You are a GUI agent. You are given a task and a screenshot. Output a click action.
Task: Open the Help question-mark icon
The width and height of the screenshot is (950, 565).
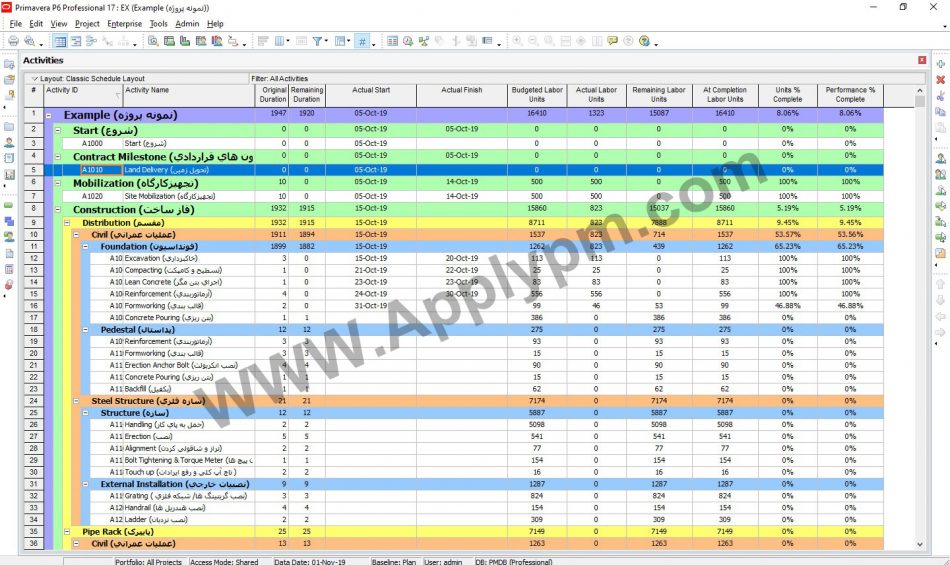pyautogui.click(x=644, y=41)
